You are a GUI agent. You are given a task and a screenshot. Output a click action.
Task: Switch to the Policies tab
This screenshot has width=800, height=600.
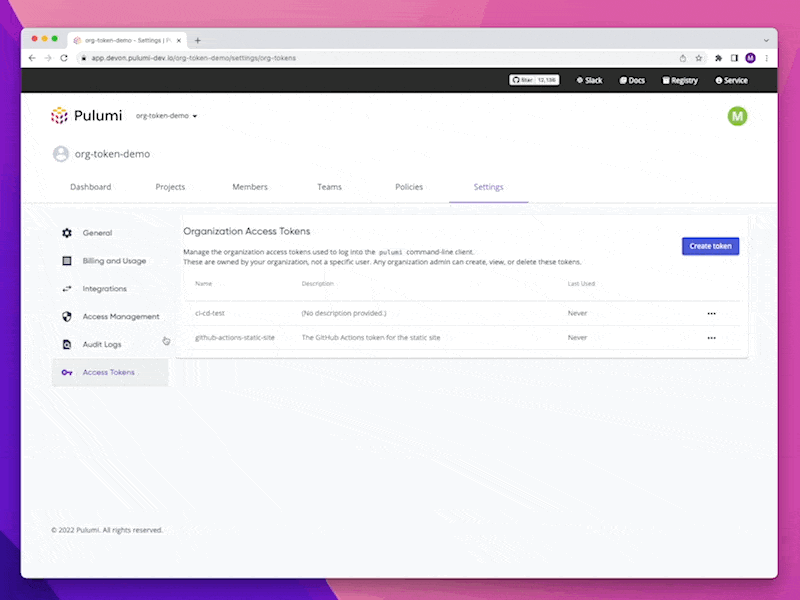pyautogui.click(x=409, y=187)
